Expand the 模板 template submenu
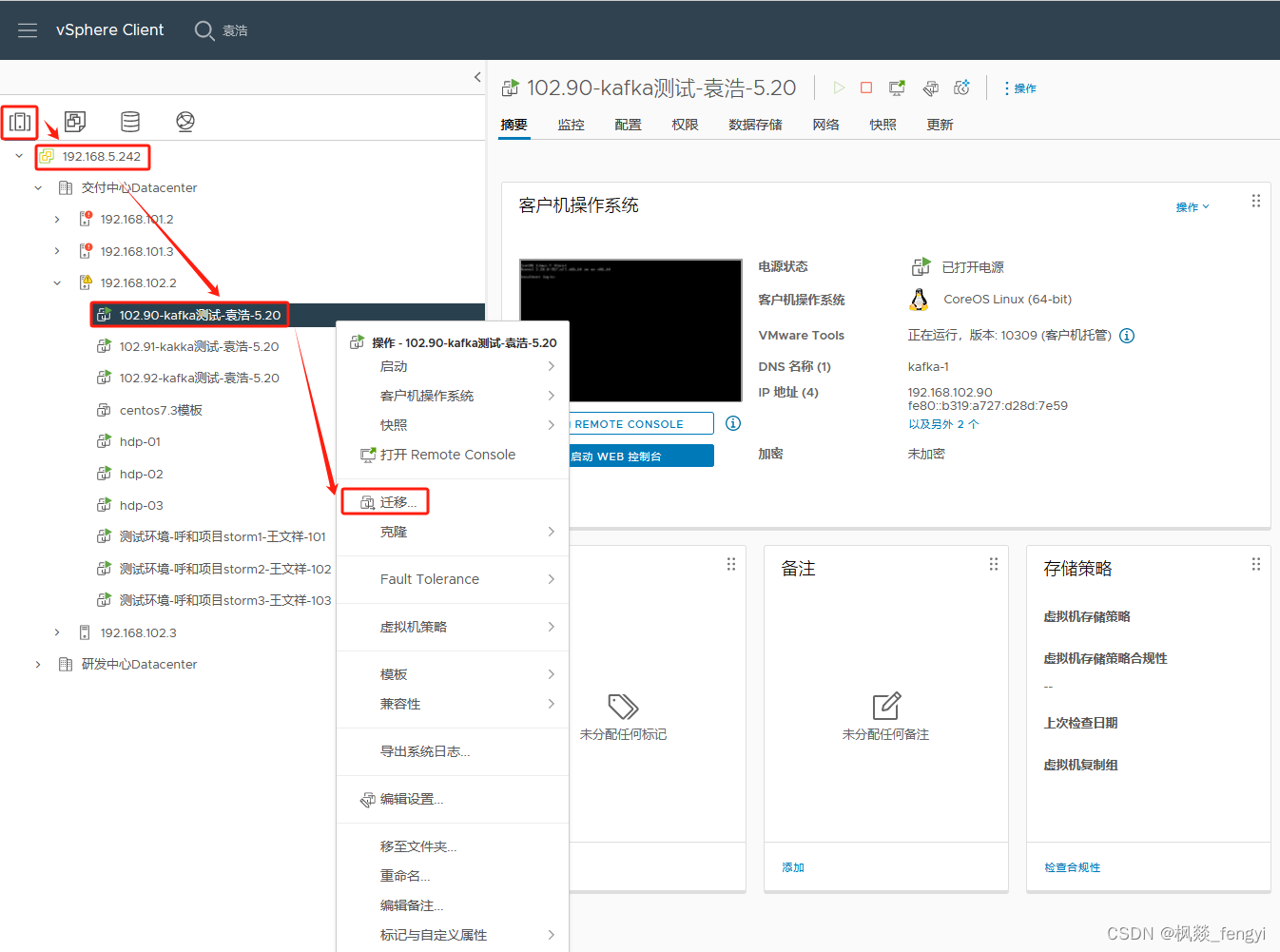Image resolution: width=1280 pixels, height=952 pixels. tap(453, 674)
